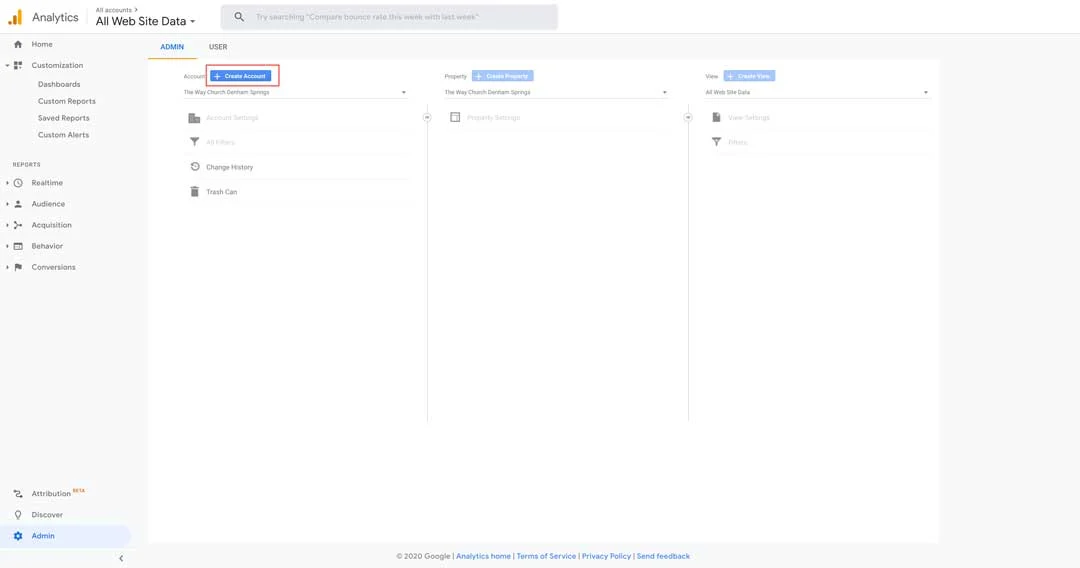Expand the Audience reports arrow
The width and height of the screenshot is (1080, 568).
coord(8,204)
